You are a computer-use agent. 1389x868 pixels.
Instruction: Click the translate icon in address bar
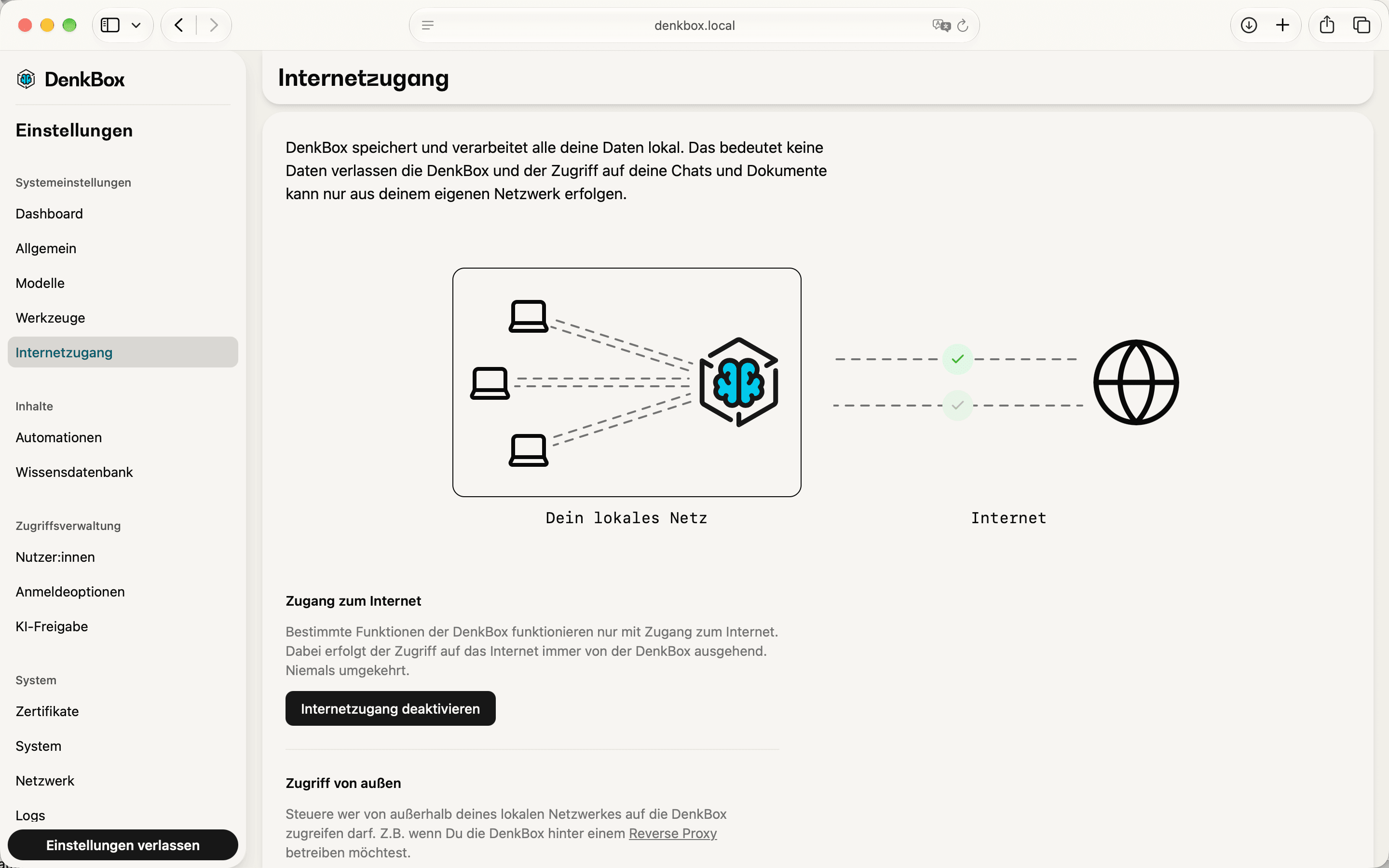[941, 25]
